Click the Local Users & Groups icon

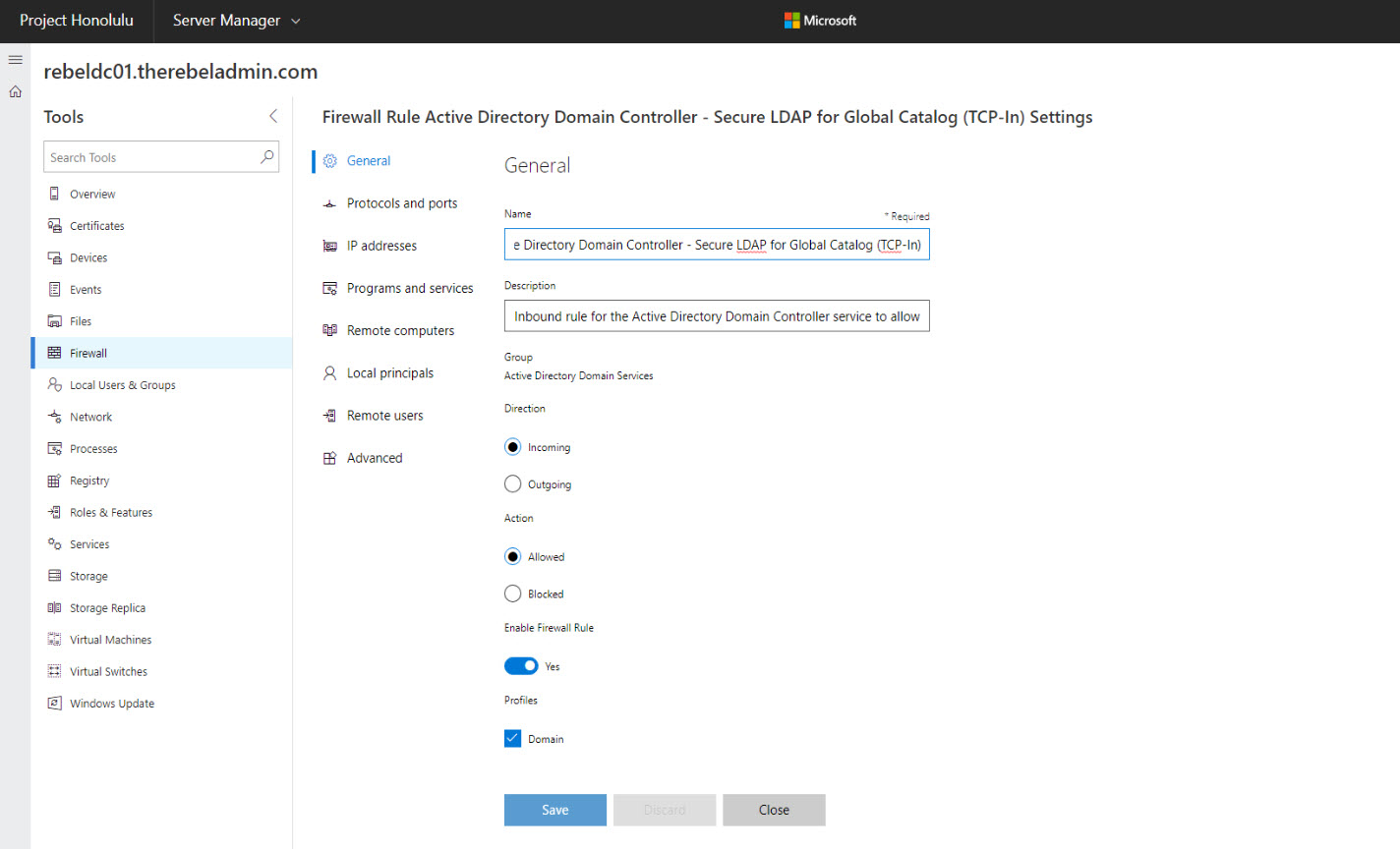(54, 385)
